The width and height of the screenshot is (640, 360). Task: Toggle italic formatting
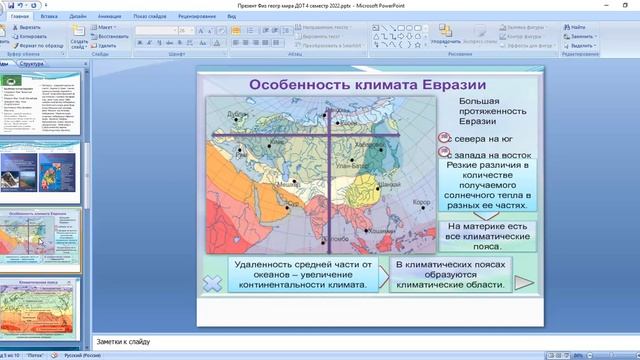[149, 43]
